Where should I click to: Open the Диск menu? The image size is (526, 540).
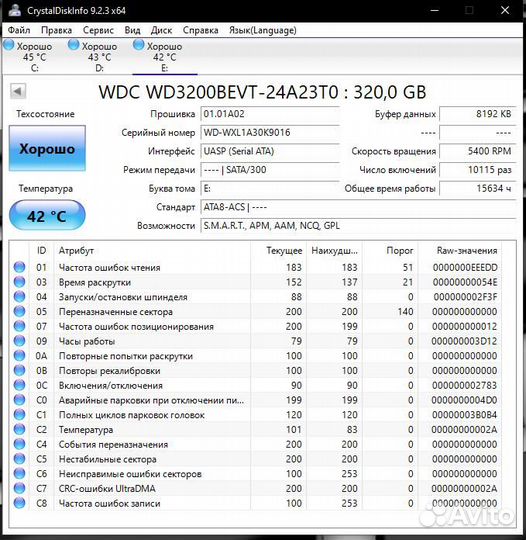tap(161, 30)
